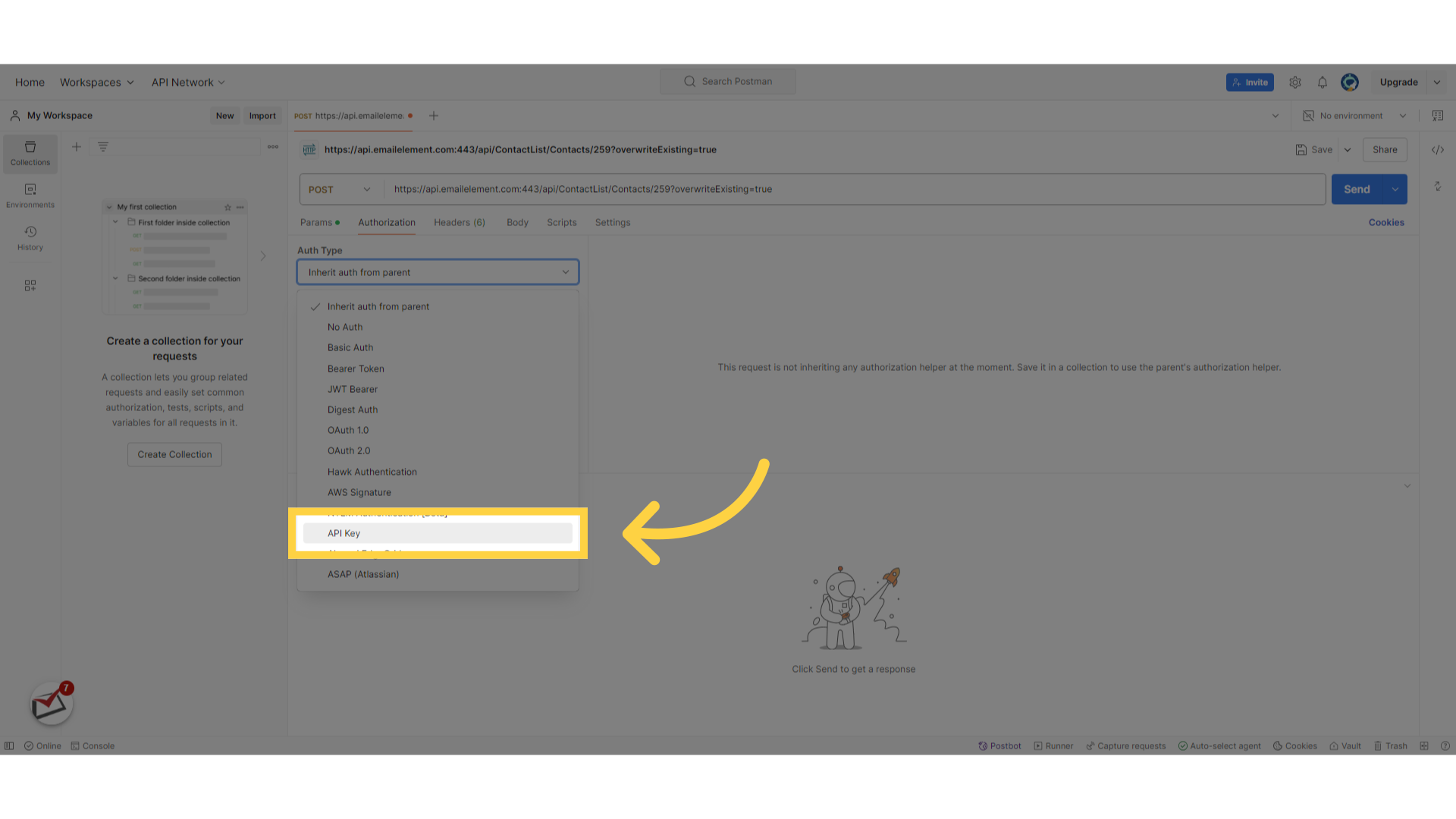The height and width of the screenshot is (819, 1456).
Task: Click the HTTP request type icon beside URL title
Action: pyautogui.click(x=309, y=150)
